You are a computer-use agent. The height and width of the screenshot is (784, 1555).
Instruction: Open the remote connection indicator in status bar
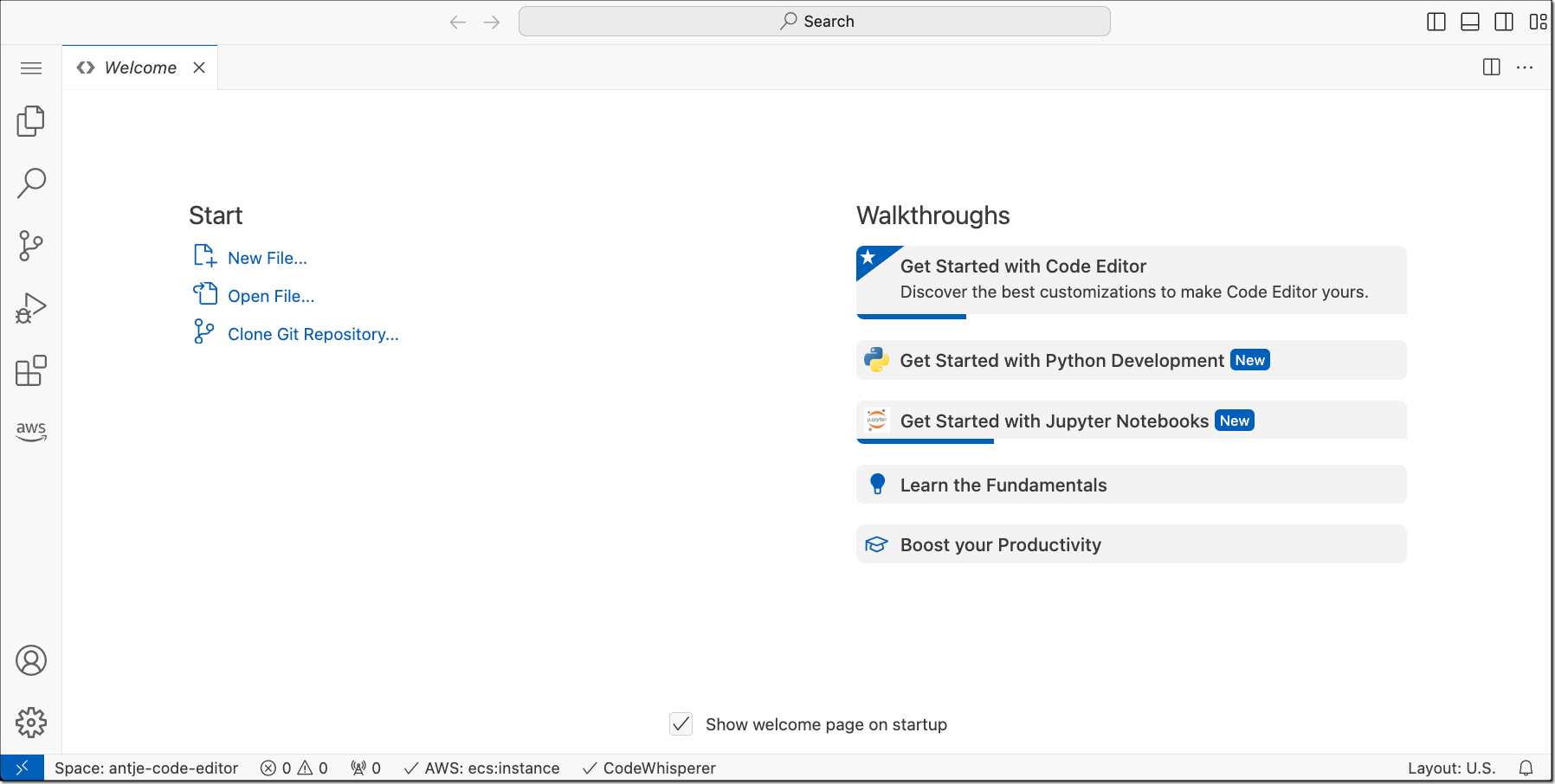click(23, 768)
